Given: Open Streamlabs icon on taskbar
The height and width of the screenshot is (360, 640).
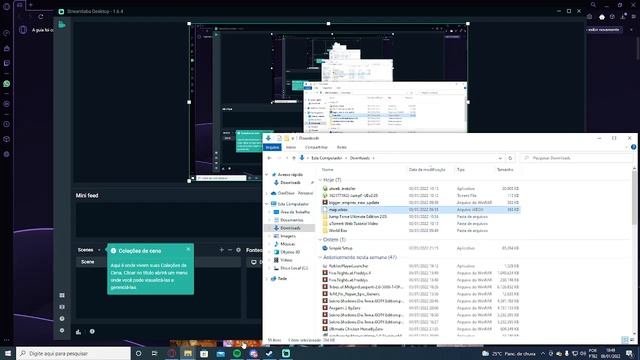Looking at the screenshot, I should point(286,353).
